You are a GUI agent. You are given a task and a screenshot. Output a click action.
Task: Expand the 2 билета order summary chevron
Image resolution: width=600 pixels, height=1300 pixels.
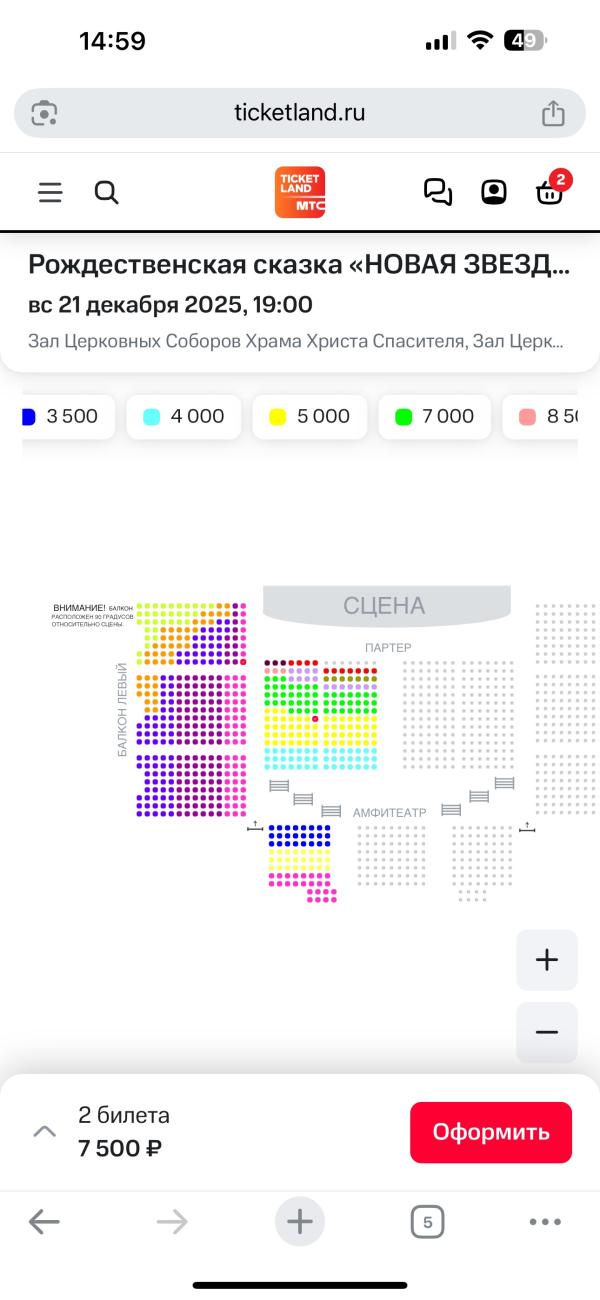point(44,1131)
